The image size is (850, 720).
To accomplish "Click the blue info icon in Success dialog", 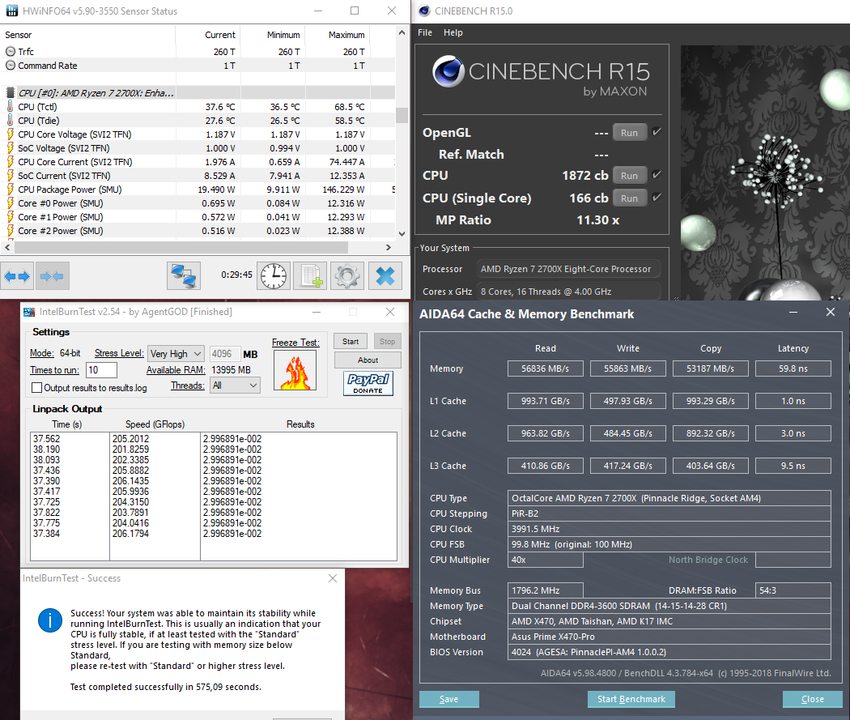I will (50, 620).
